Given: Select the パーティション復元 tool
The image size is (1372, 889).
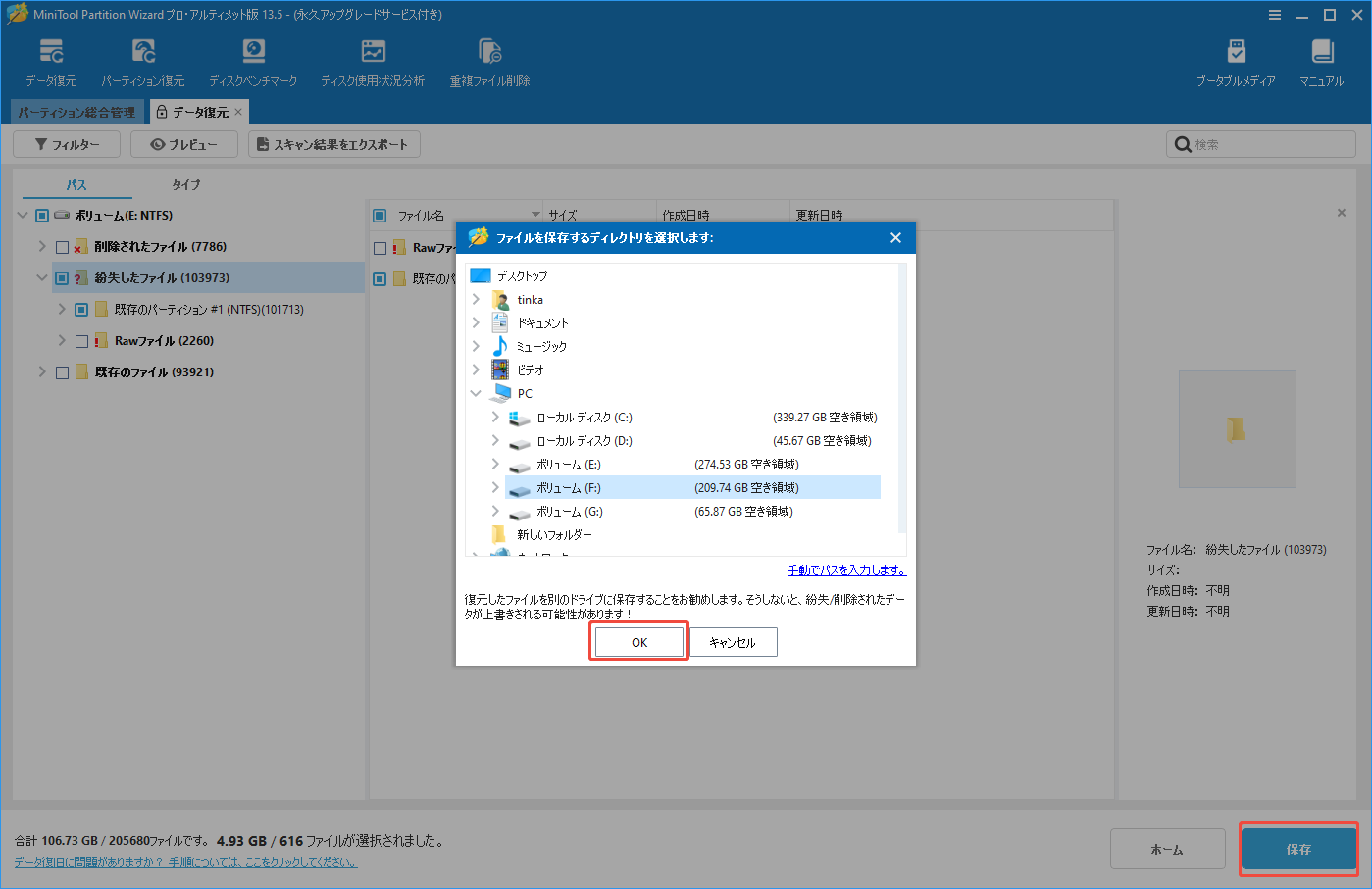Looking at the screenshot, I should point(143,59).
